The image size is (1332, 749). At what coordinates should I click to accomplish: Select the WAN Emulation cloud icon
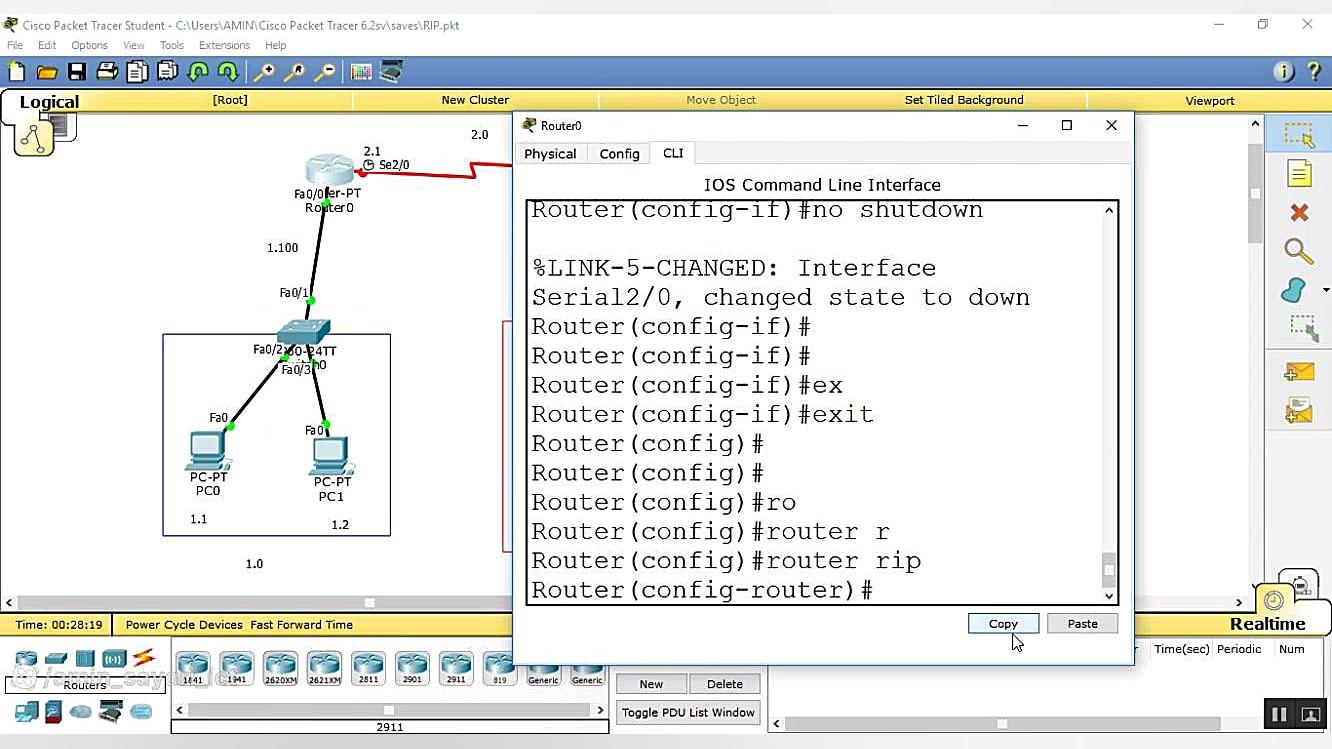tap(81, 712)
